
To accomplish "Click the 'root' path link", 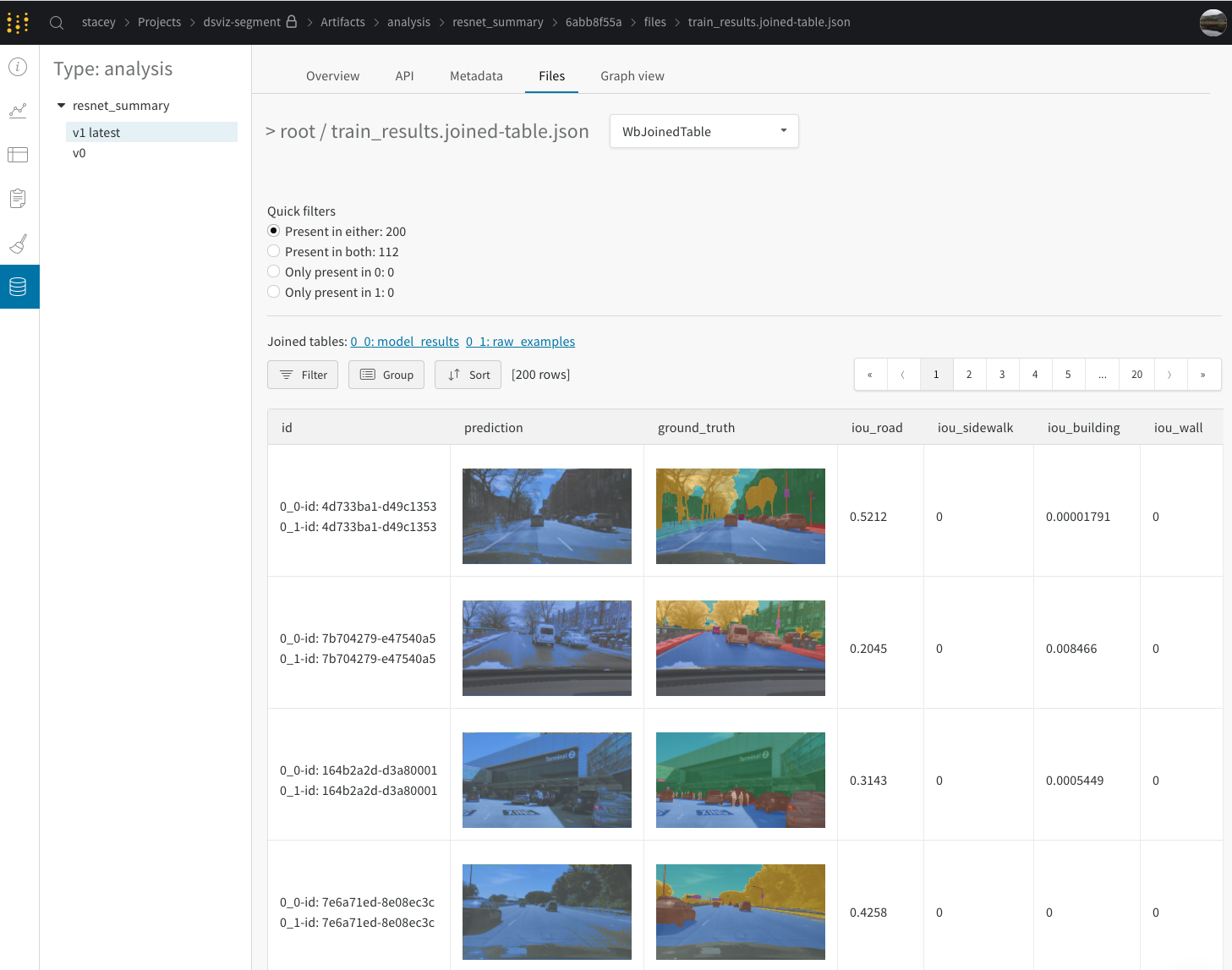I will click(298, 131).
